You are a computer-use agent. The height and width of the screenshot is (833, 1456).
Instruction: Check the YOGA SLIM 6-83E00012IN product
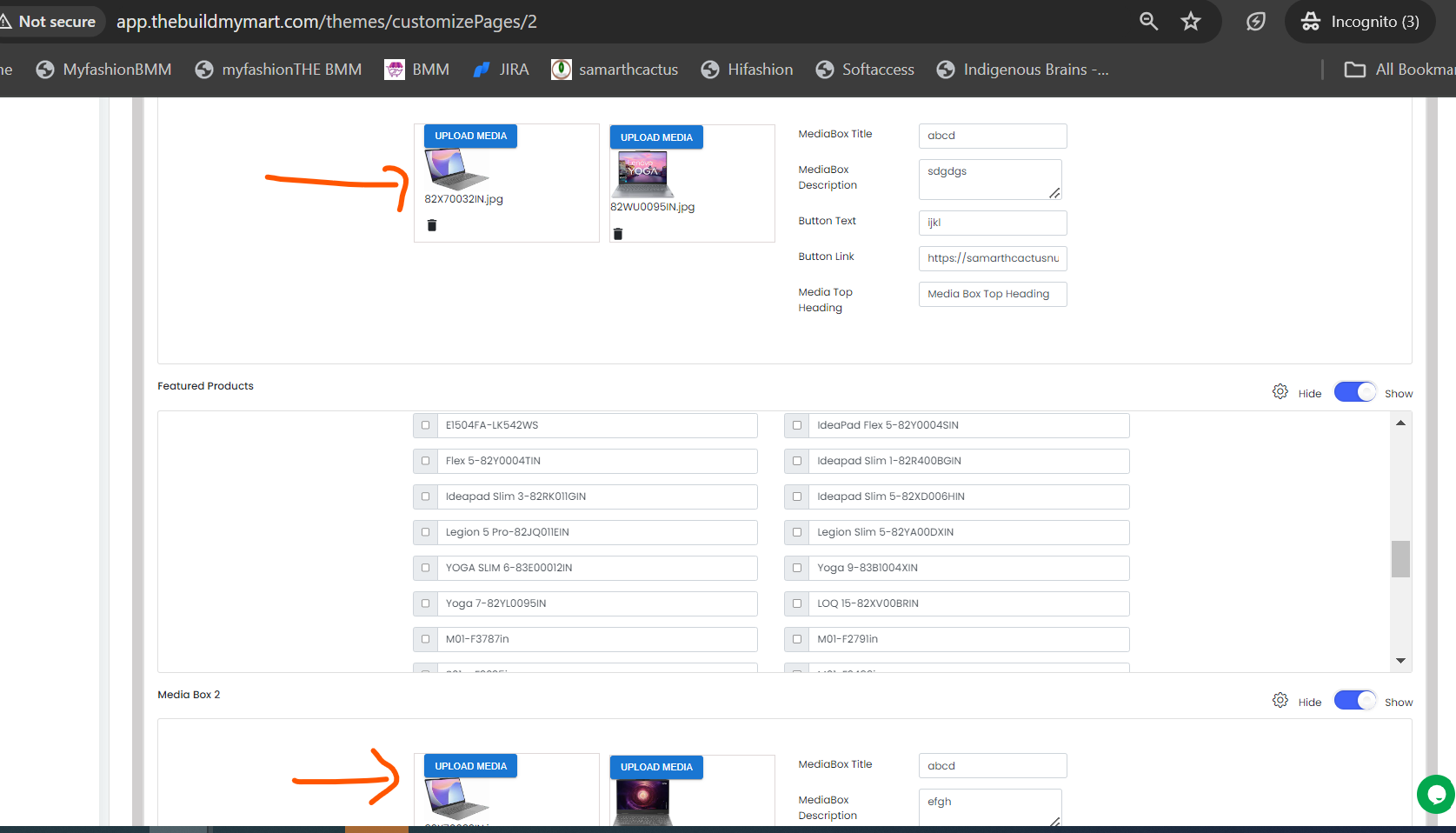point(425,568)
